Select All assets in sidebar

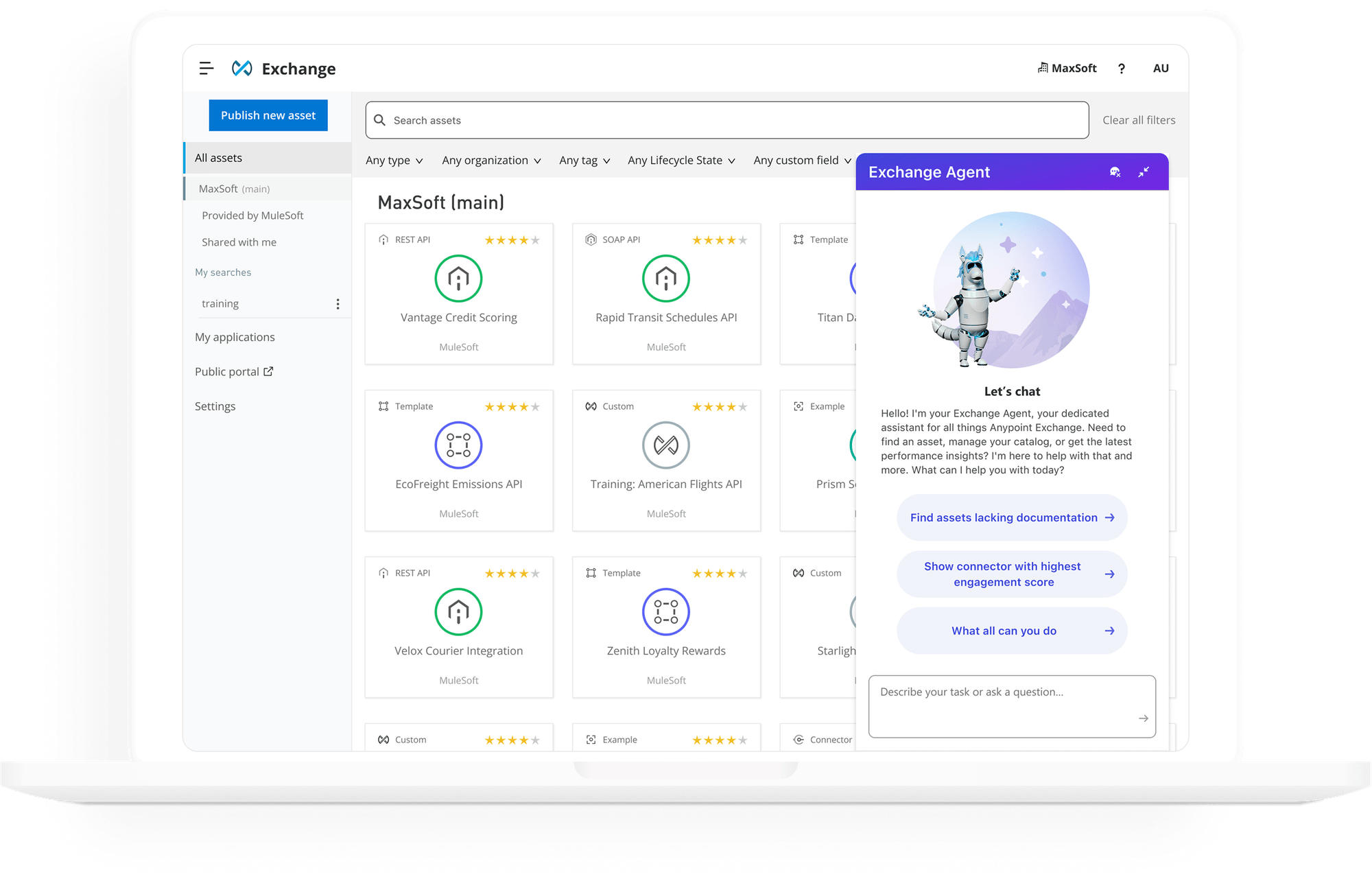tap(268, 158)
